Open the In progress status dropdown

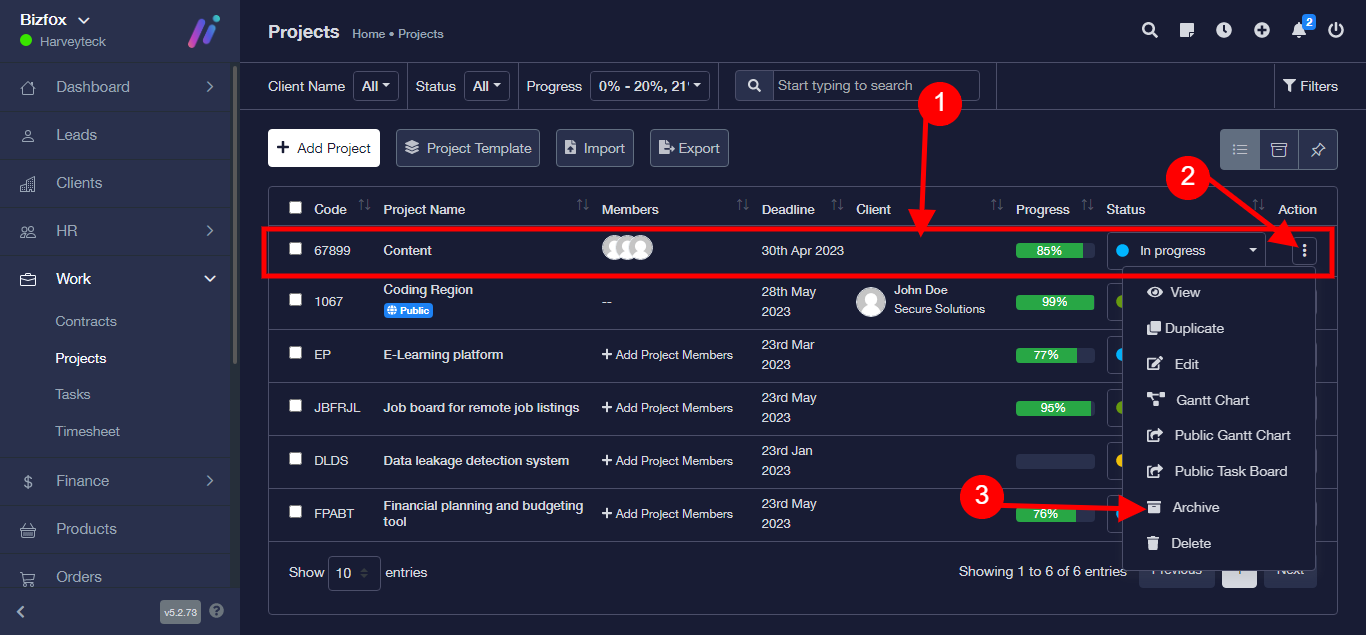[1186, 250]
